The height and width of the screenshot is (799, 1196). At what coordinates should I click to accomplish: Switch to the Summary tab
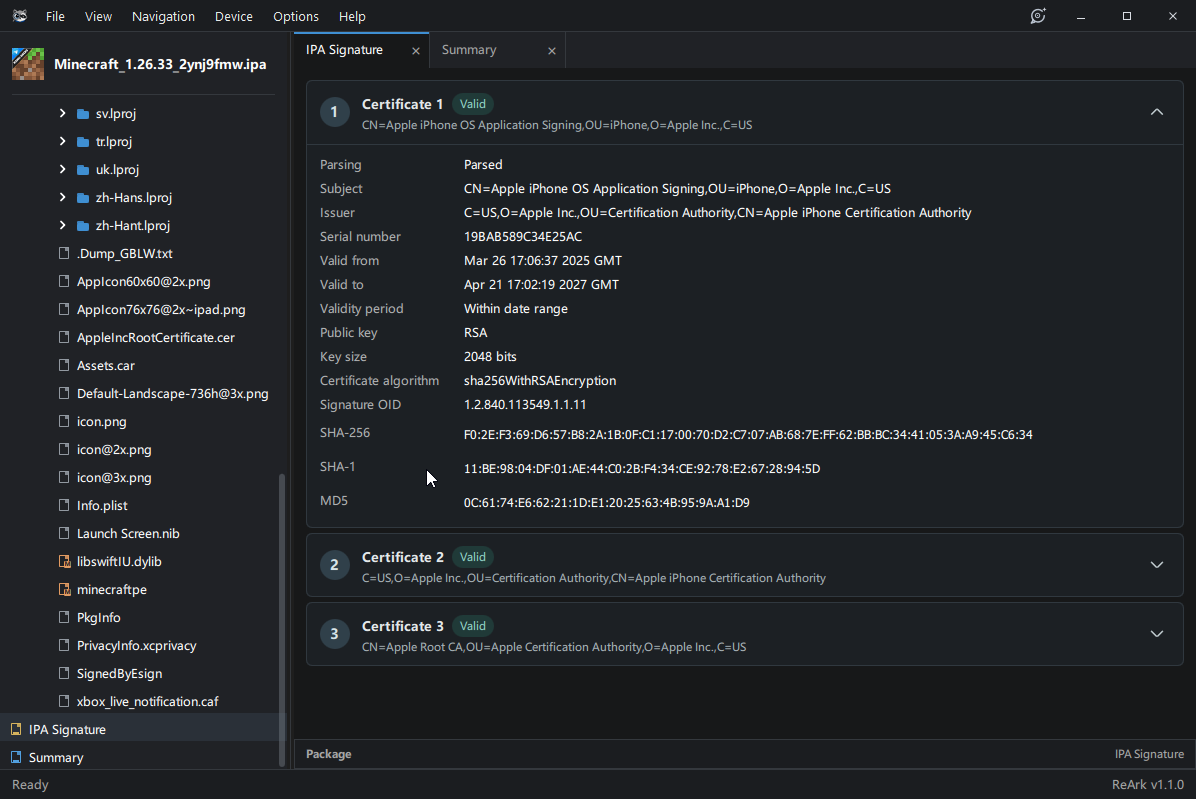click(469, 50)
